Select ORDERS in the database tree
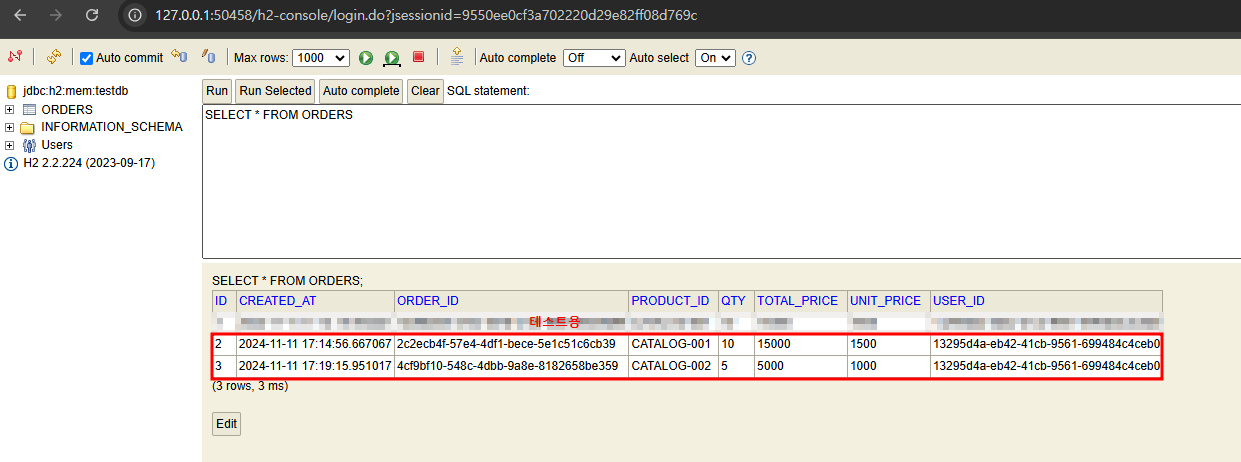 click(67, 109)
